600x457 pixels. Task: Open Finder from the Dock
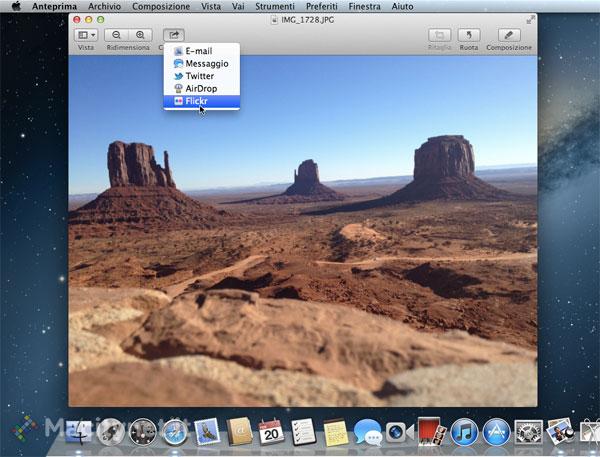point(78,433)
